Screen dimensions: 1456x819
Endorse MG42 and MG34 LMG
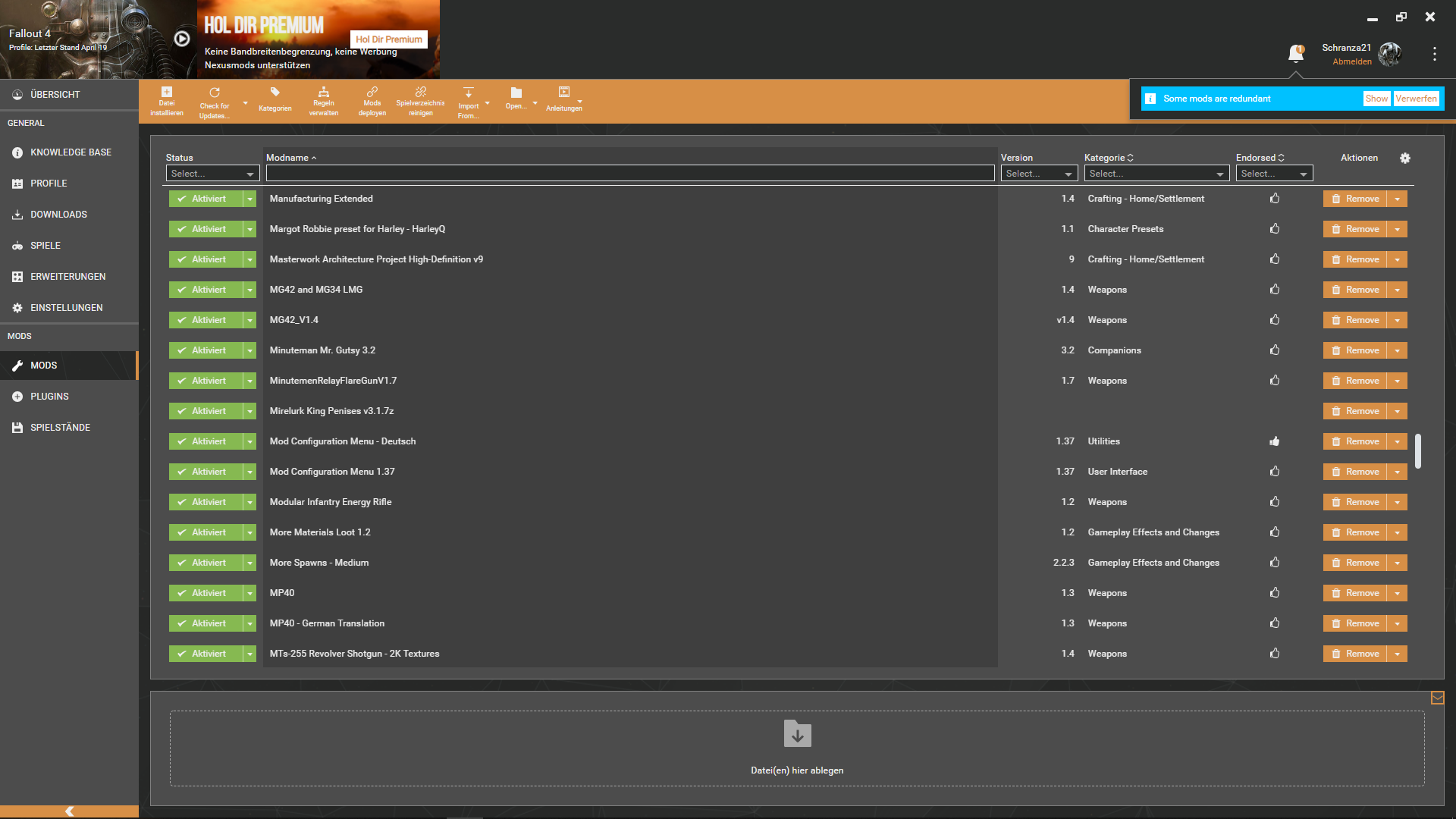(1275, 290)
